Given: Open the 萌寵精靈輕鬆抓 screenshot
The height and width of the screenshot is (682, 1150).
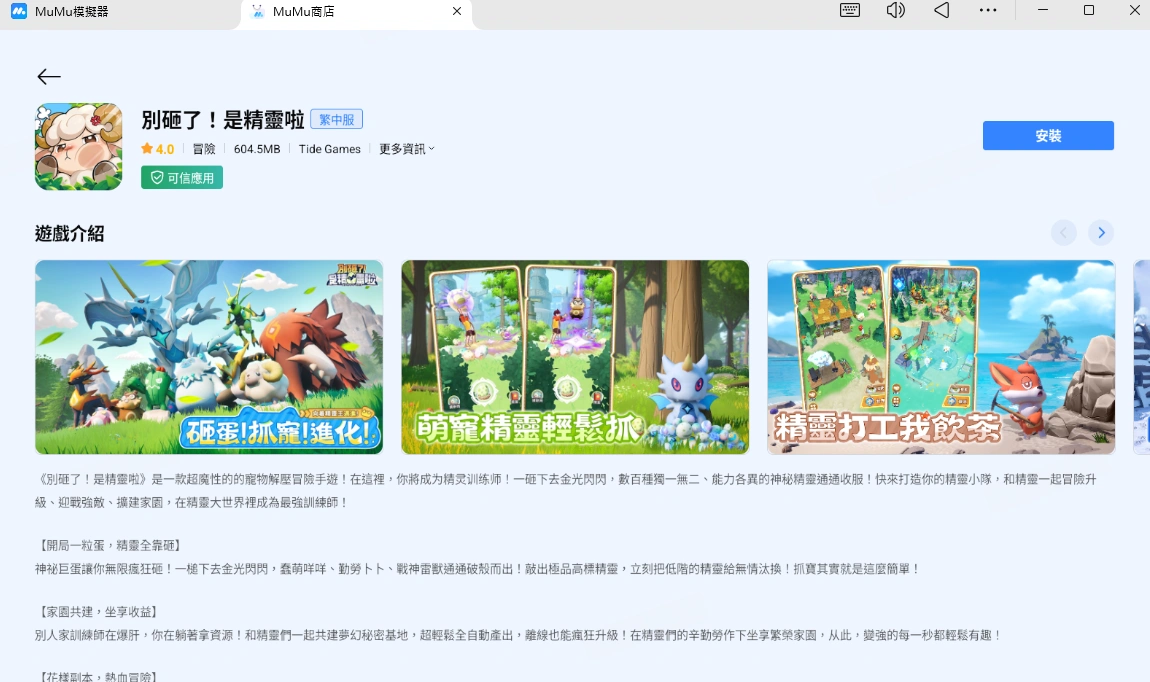Looking at the screenshot, I should (575, 357).
